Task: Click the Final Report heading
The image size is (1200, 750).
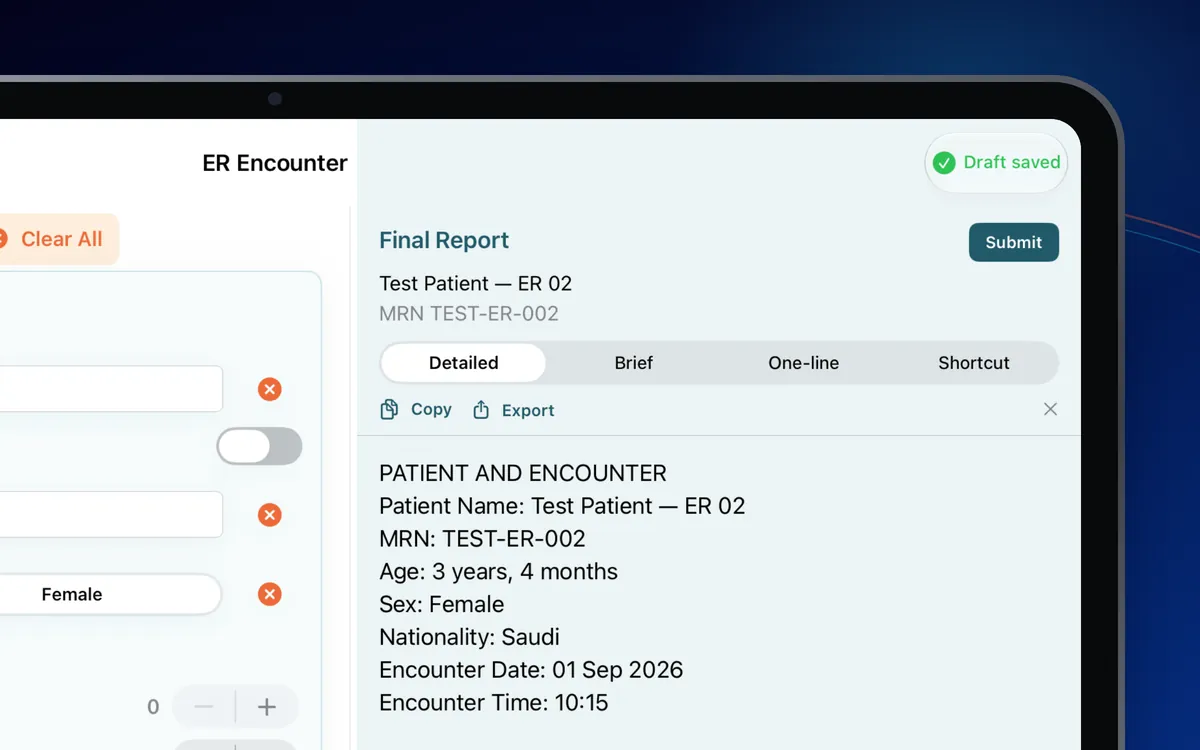Action: coord(444,240)
